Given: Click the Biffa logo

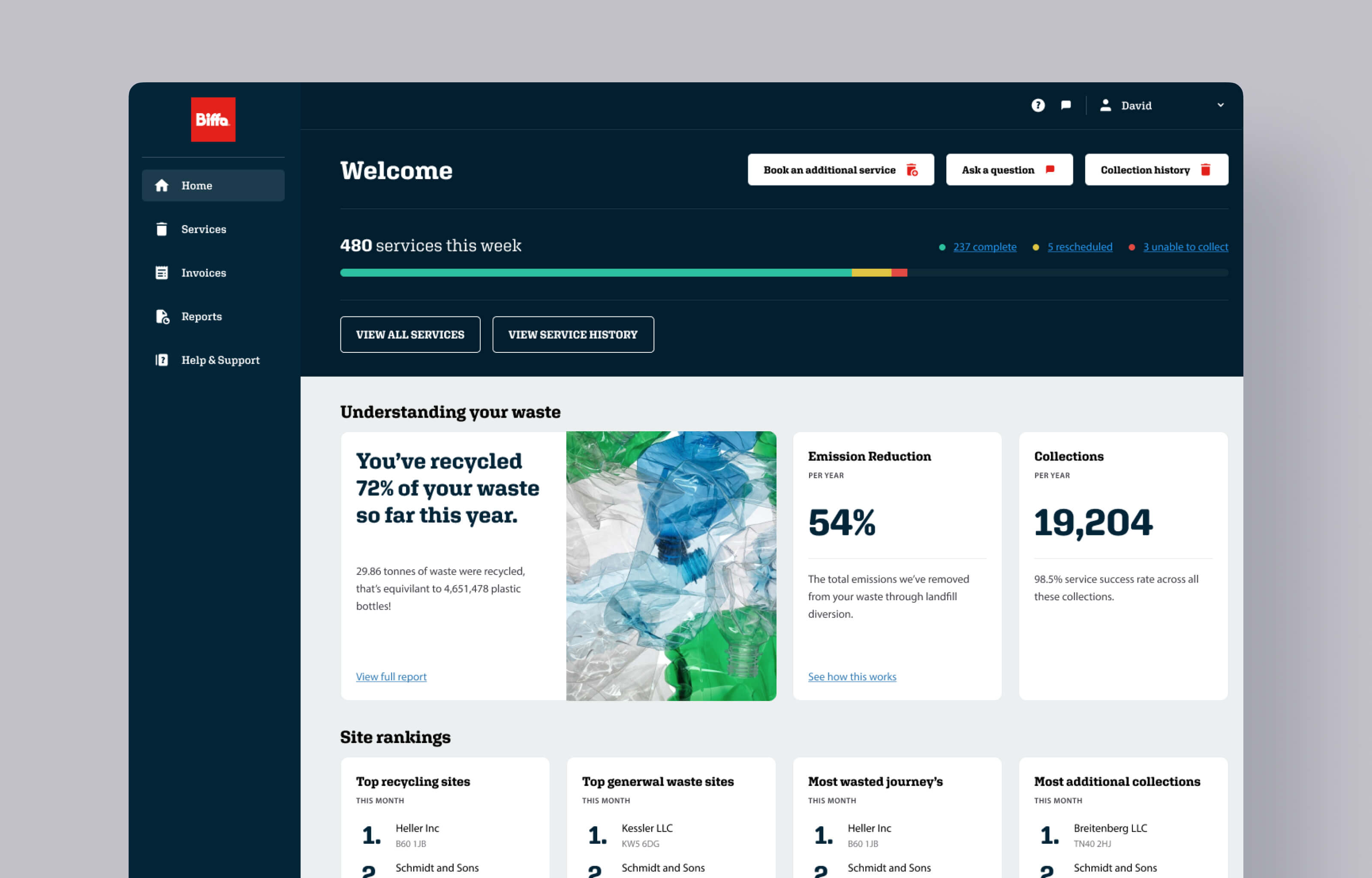Looking at the screenshot, I should (213, 119).
